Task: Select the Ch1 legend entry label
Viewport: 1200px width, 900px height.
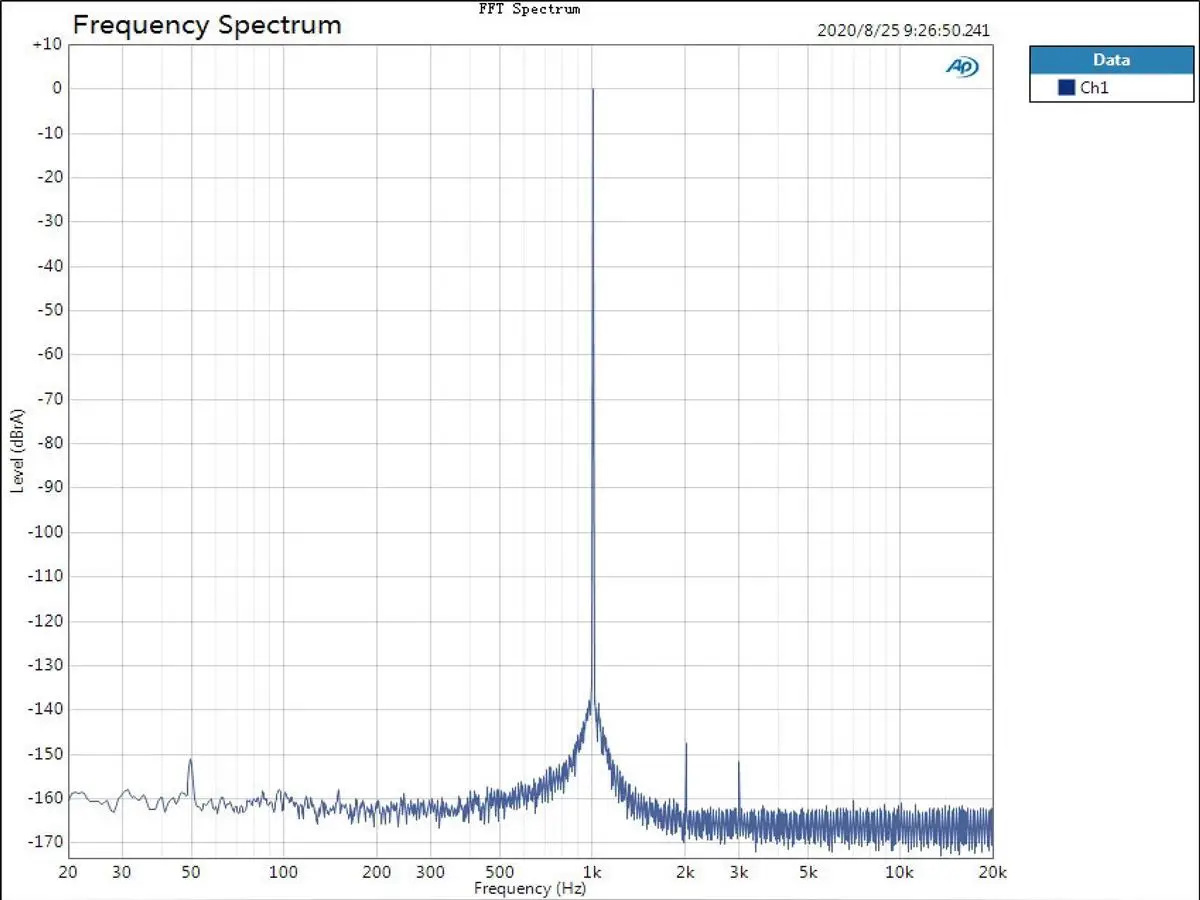Action: click(1095, 88)
